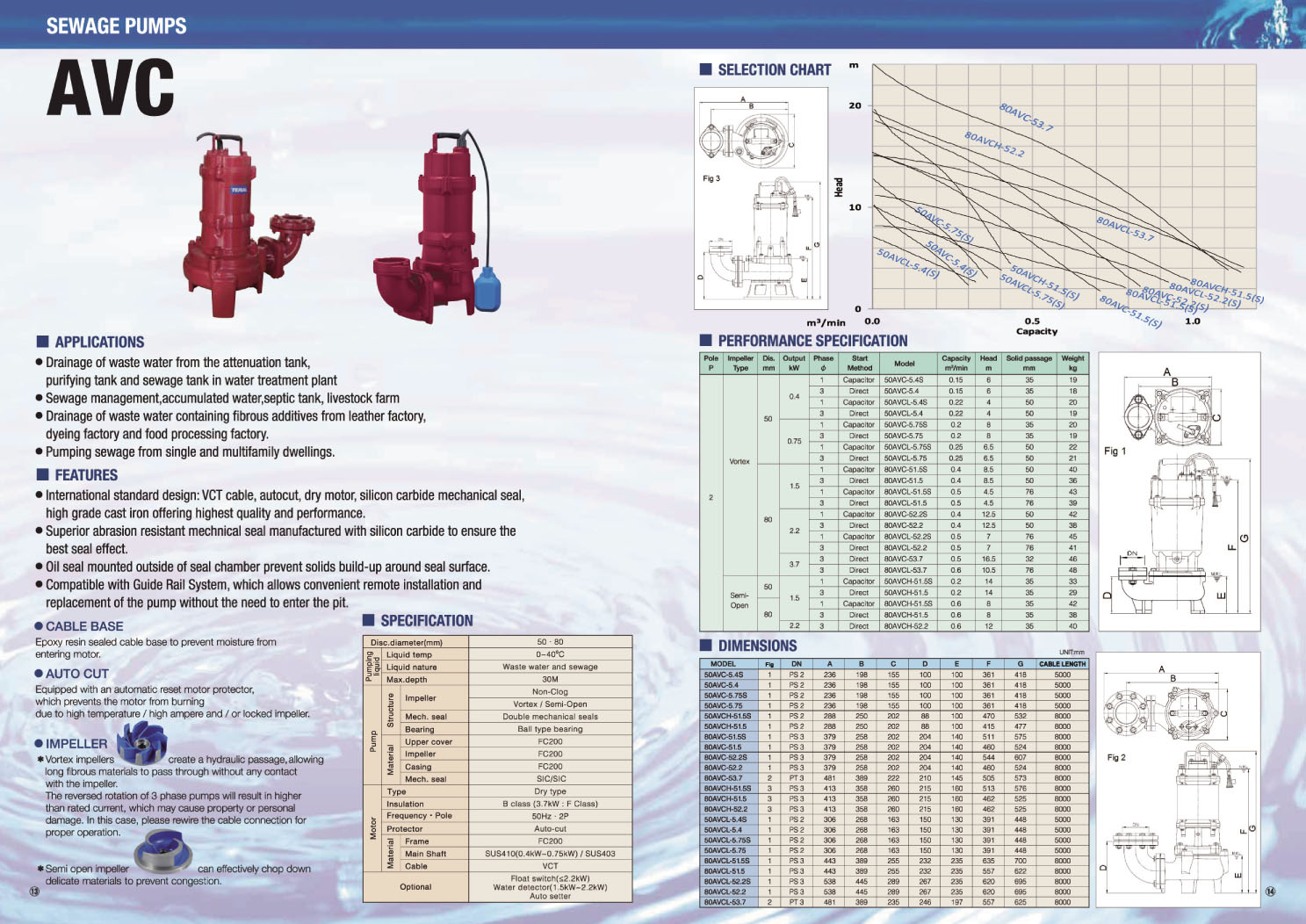This screenshot has height=924, width=1306.
Task: Click the "Head" axis label on the chart
Action: [x=838, y=187]
